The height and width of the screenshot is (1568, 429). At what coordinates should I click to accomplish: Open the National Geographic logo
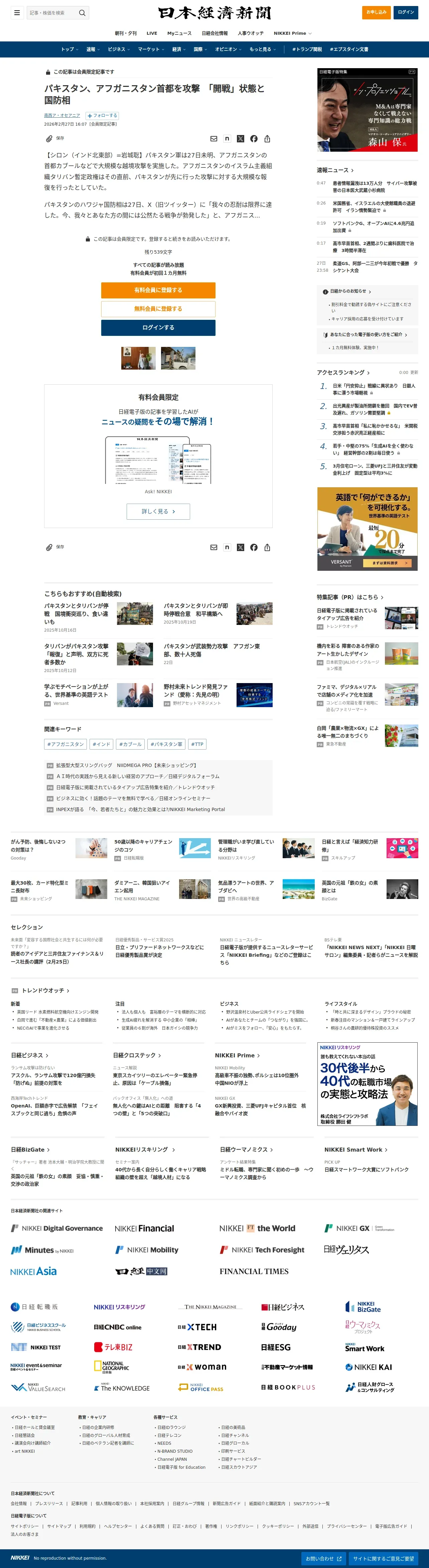(112, 1367)
